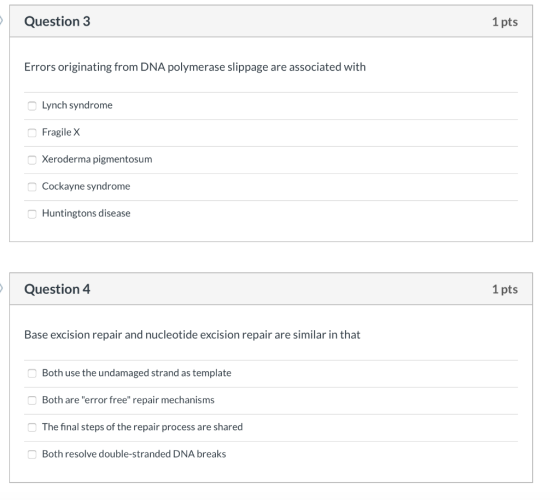Check the Lynch syndrome checkbox
The image size is (560, 500).
pos(32,106)
